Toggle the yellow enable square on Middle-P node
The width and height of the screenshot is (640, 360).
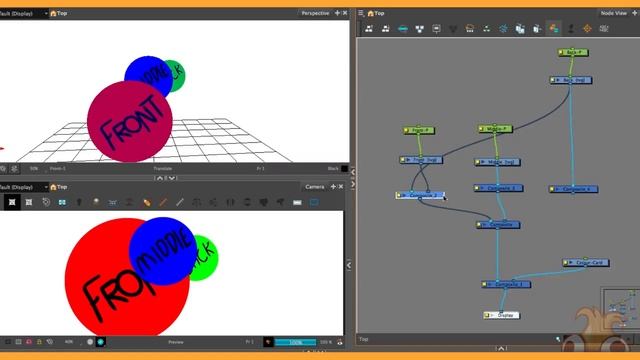[481, 129]
